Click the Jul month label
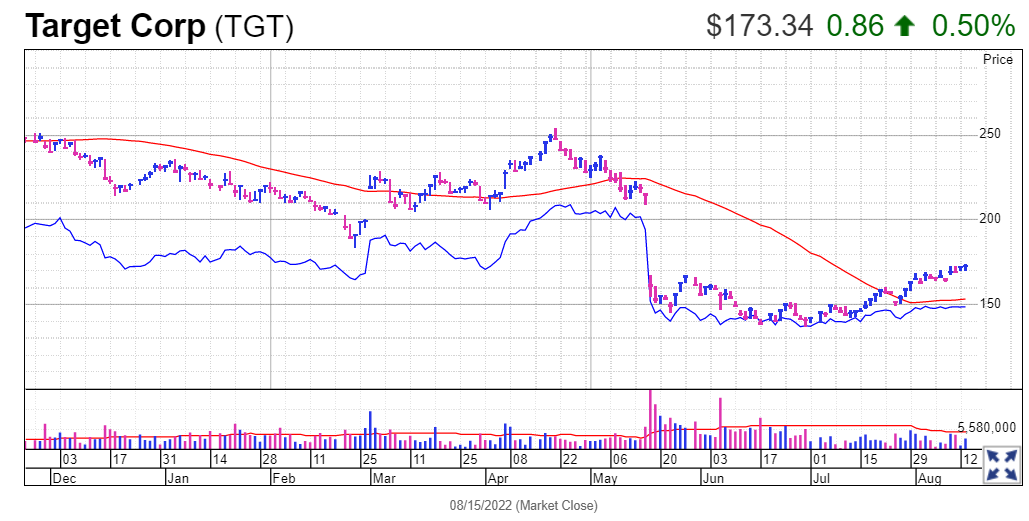 click(x=822, y=478)
